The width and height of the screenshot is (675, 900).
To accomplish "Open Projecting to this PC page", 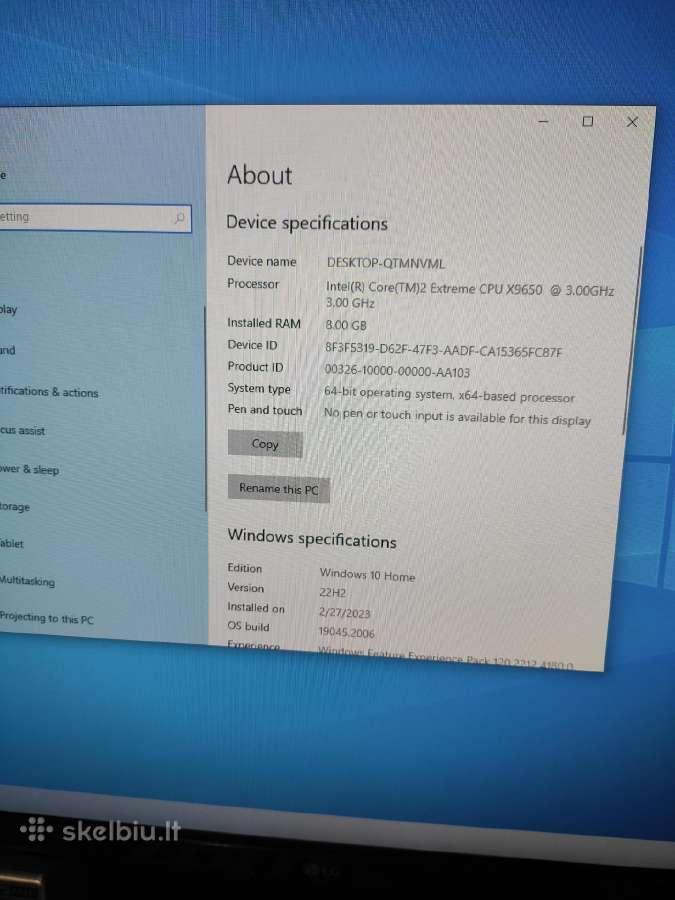I will tap(46, 618).
